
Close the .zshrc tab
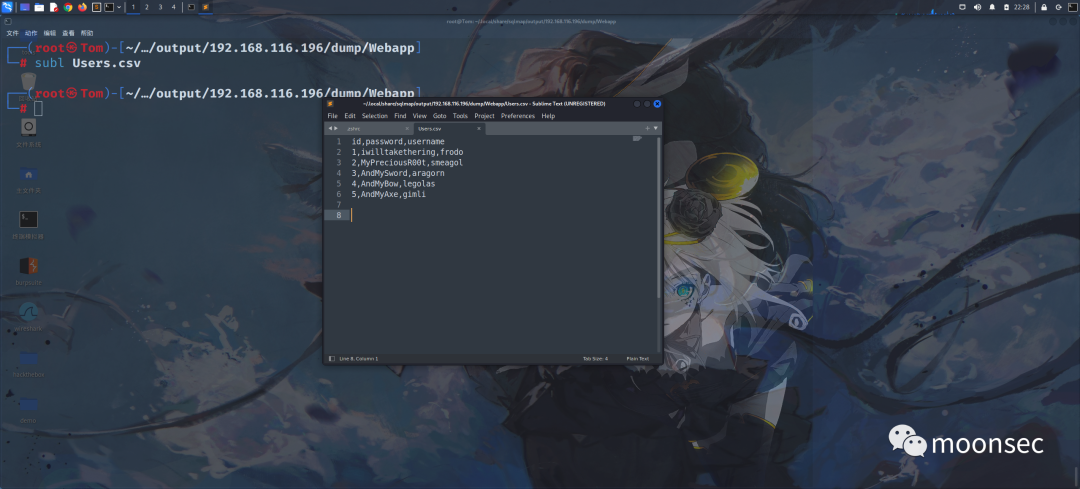(407, 129)
